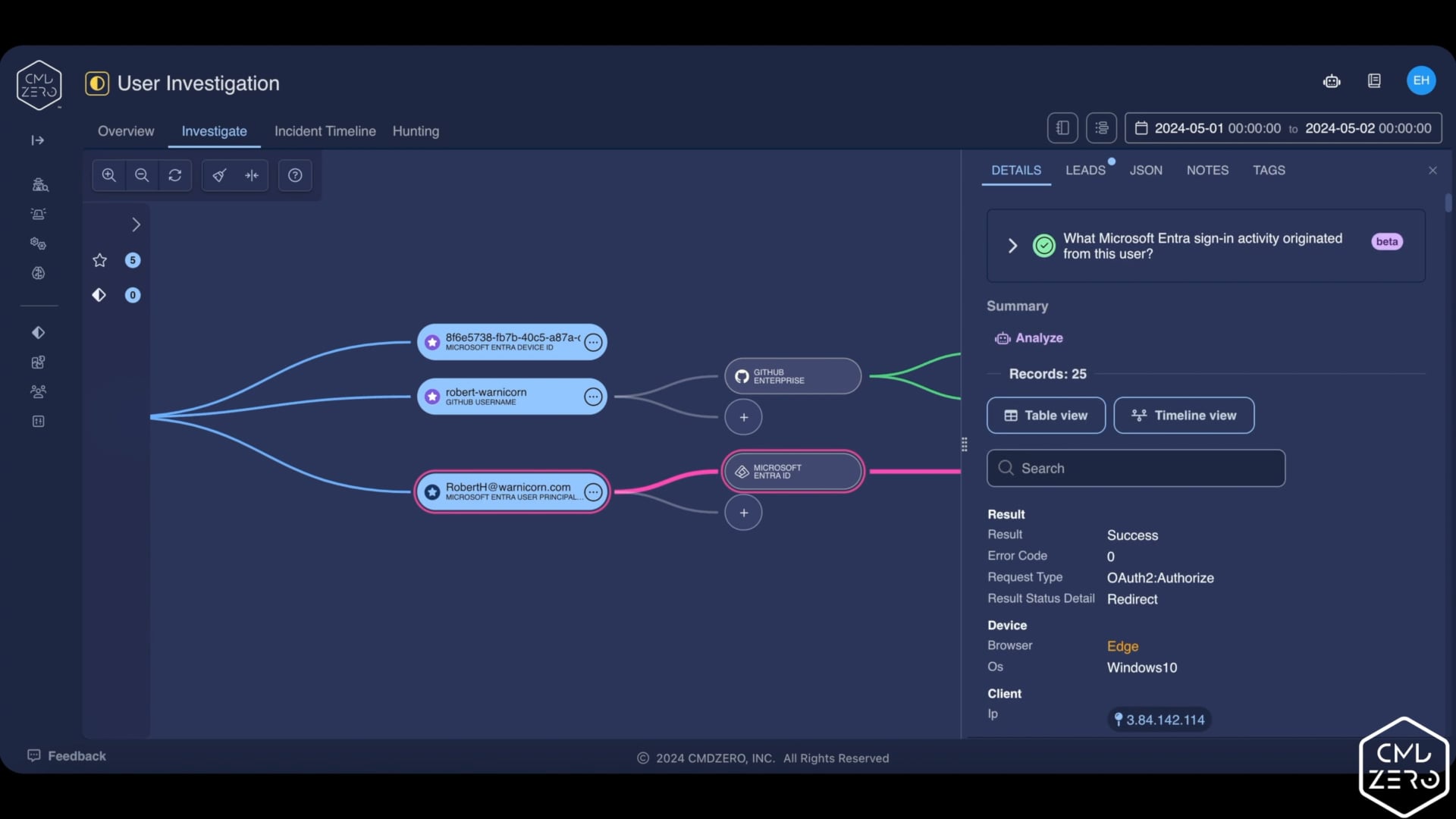1456x819 pixels.
Task: Toggle the diamond filter showing 0
Action: (99, 295)
